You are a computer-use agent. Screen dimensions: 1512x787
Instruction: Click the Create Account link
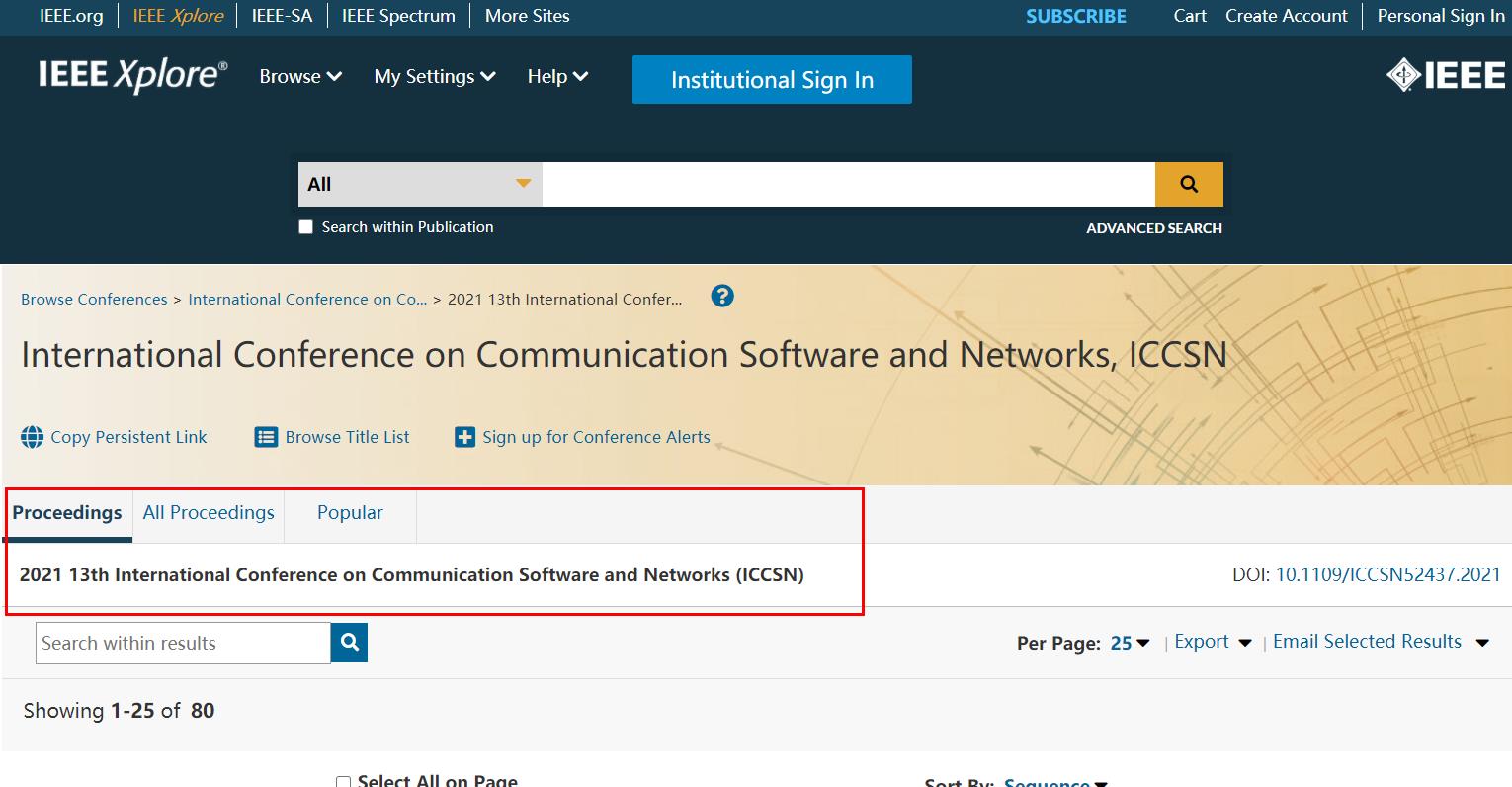point(1287,16)
